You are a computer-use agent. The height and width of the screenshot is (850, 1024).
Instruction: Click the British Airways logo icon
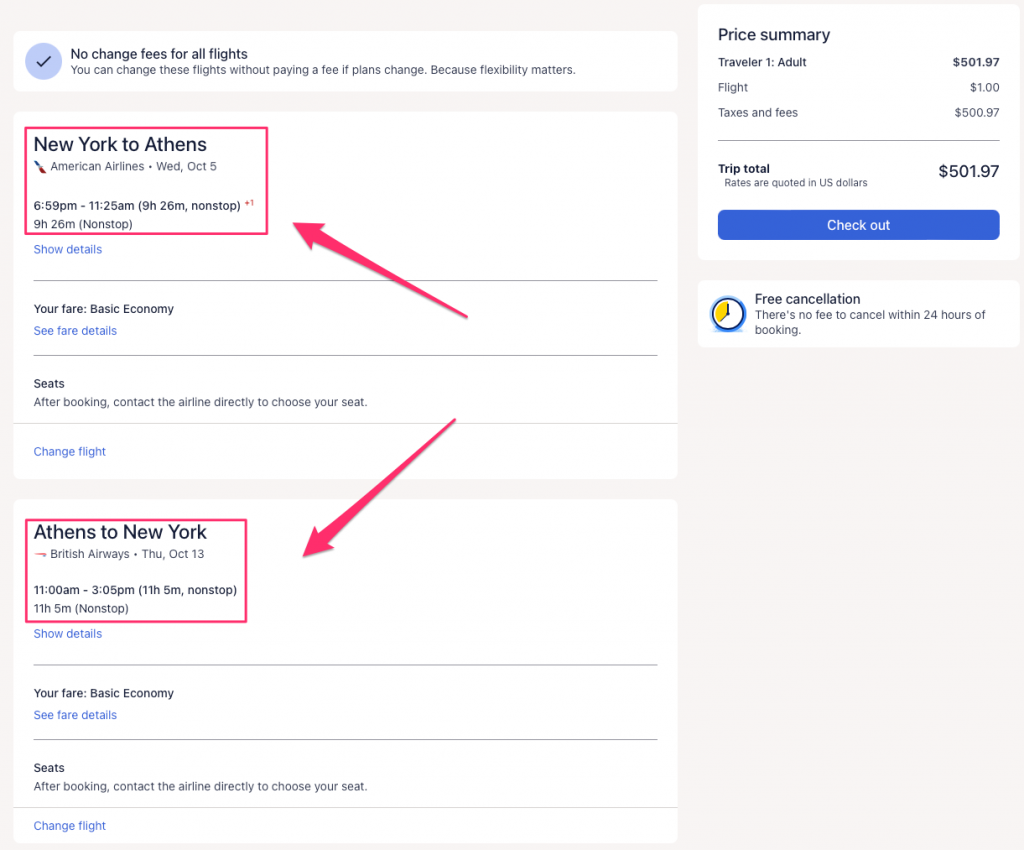[40, 554]
